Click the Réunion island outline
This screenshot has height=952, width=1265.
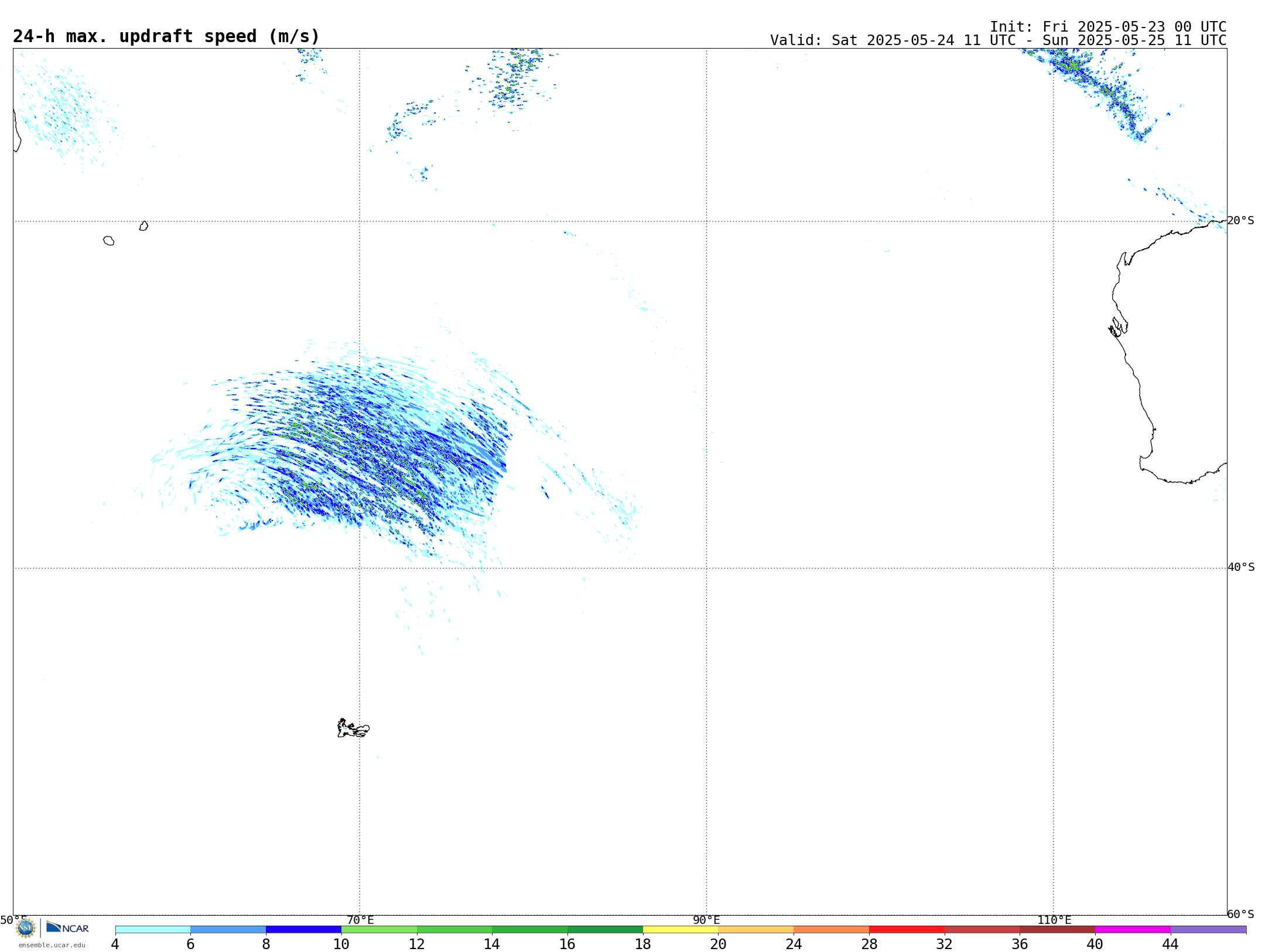pyautogui.click(x=108, y=241)
